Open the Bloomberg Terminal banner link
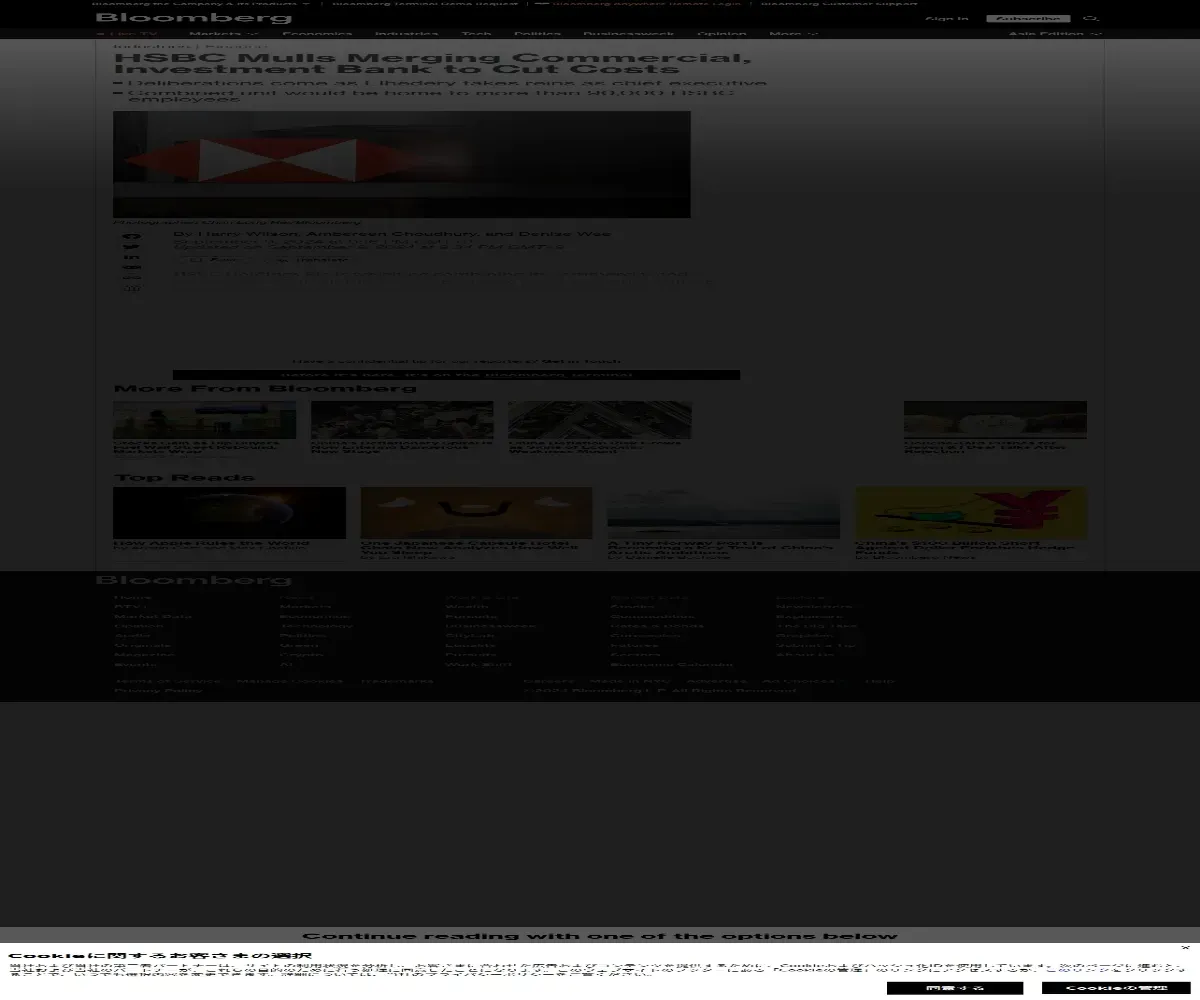This screenshot has width=1200, height=1000. pyautogui.click(x=456, y=375)
